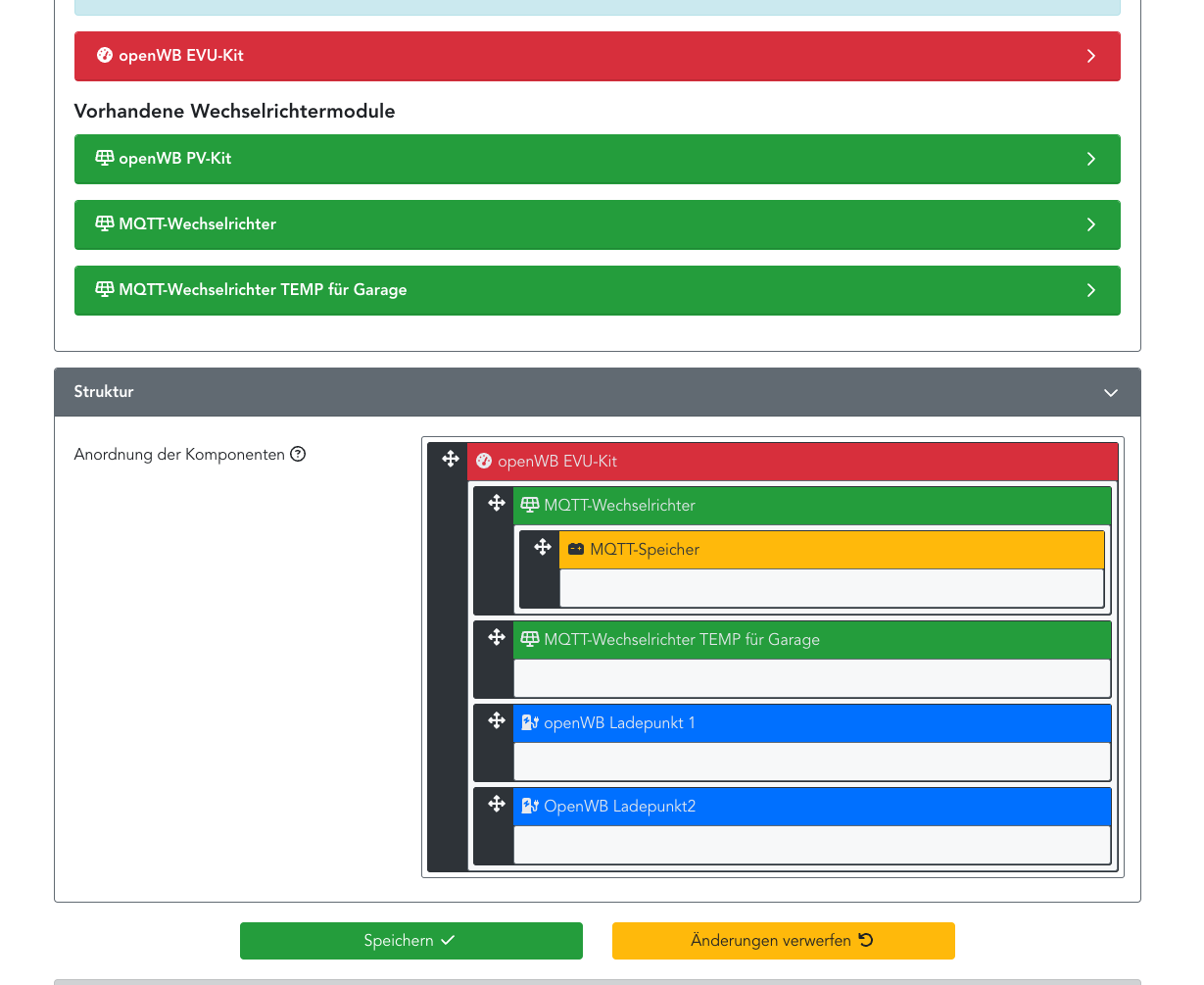Click checkmark icon on Speichern button
Image resolution: width=1204 pixels, height=985 pixels.
pos(448,940)
